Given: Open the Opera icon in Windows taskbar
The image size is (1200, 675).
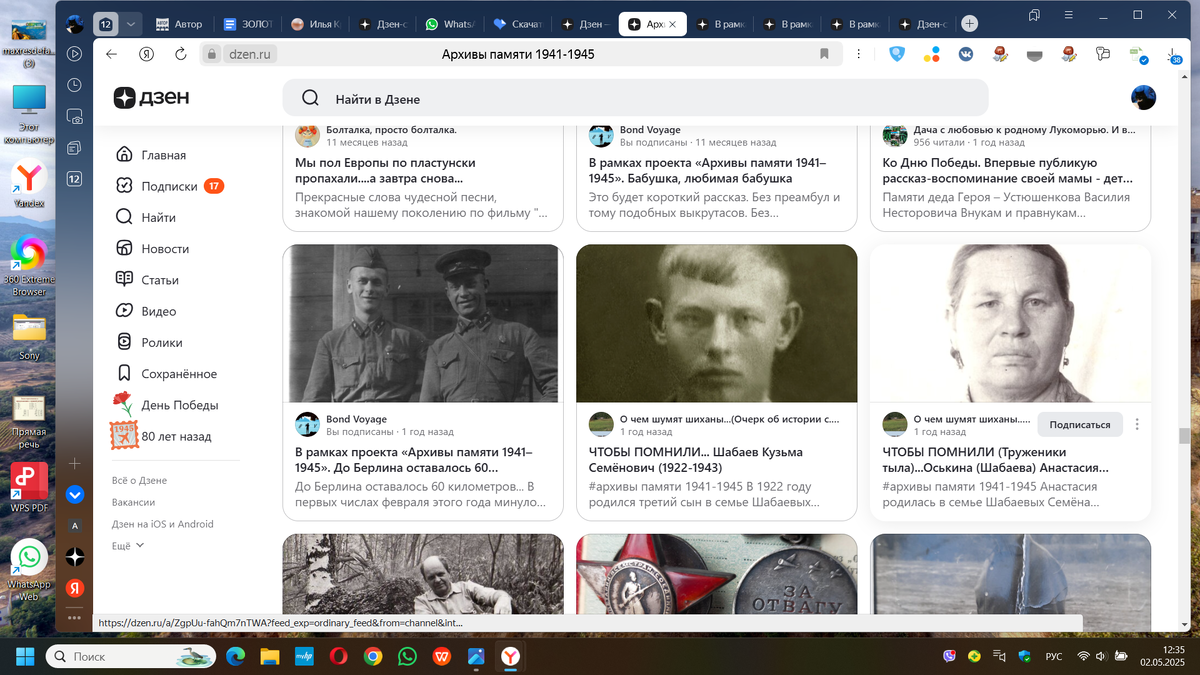Looking at the screenshot, I should 339,656.
